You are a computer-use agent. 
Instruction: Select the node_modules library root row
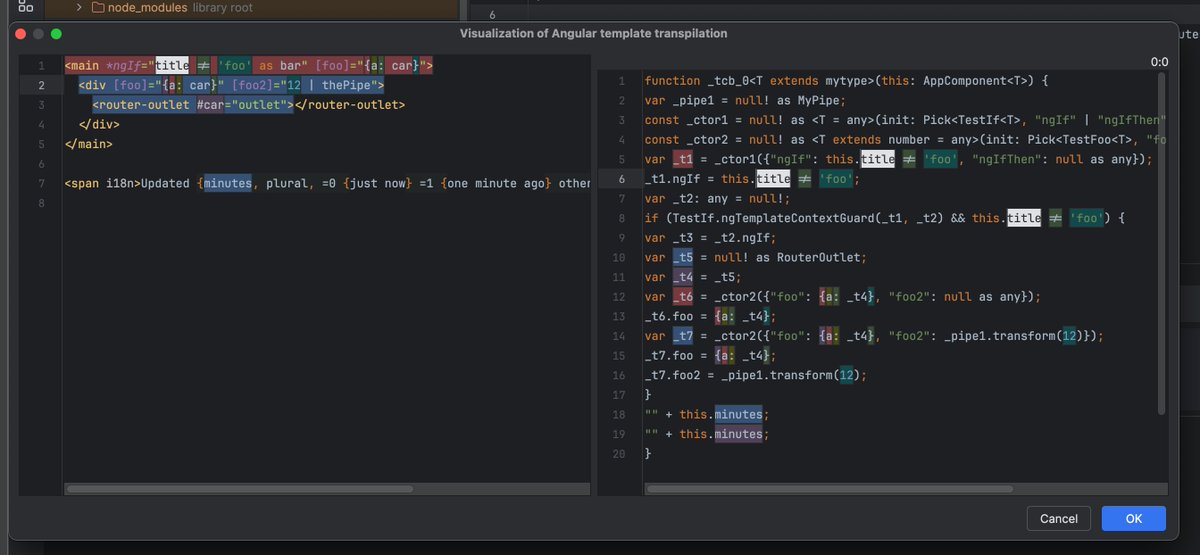[x=171, y=7]
